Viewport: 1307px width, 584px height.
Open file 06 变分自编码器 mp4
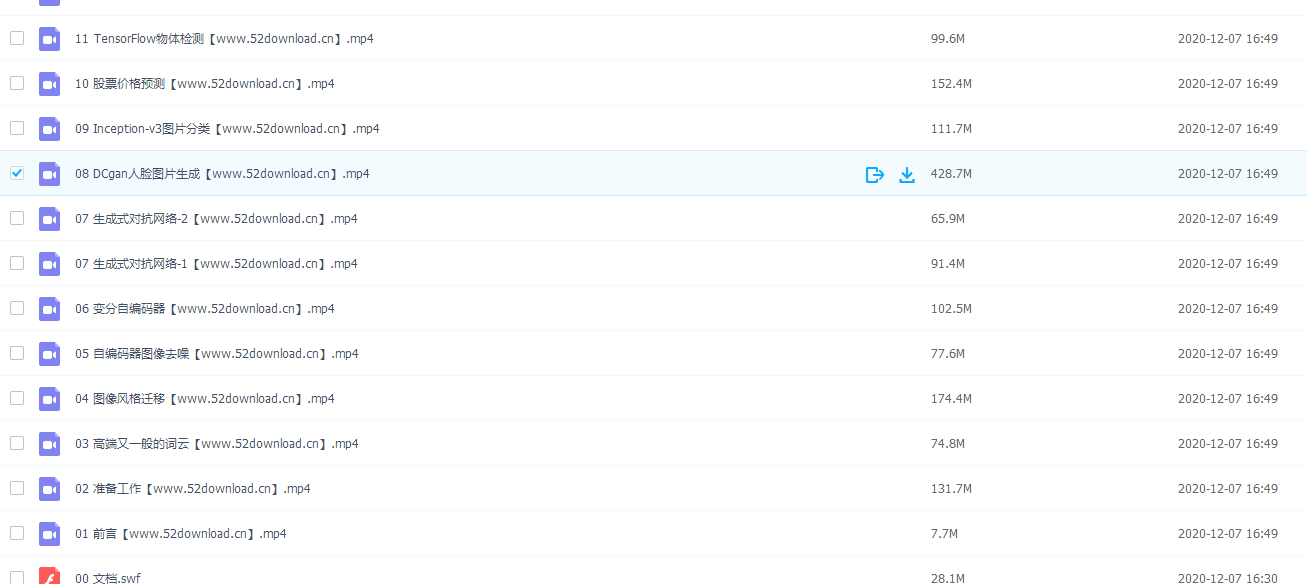click(x=205, y=309)
